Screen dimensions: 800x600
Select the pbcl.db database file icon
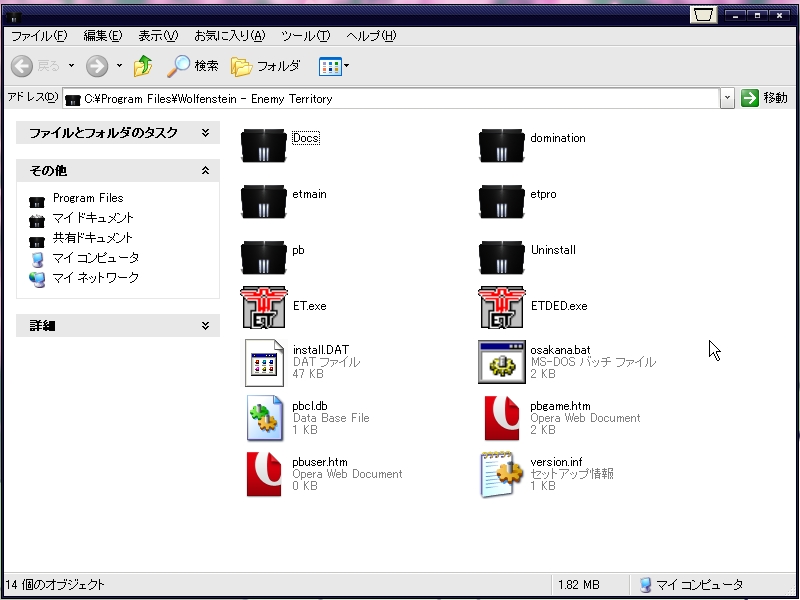tap(264, 418)
